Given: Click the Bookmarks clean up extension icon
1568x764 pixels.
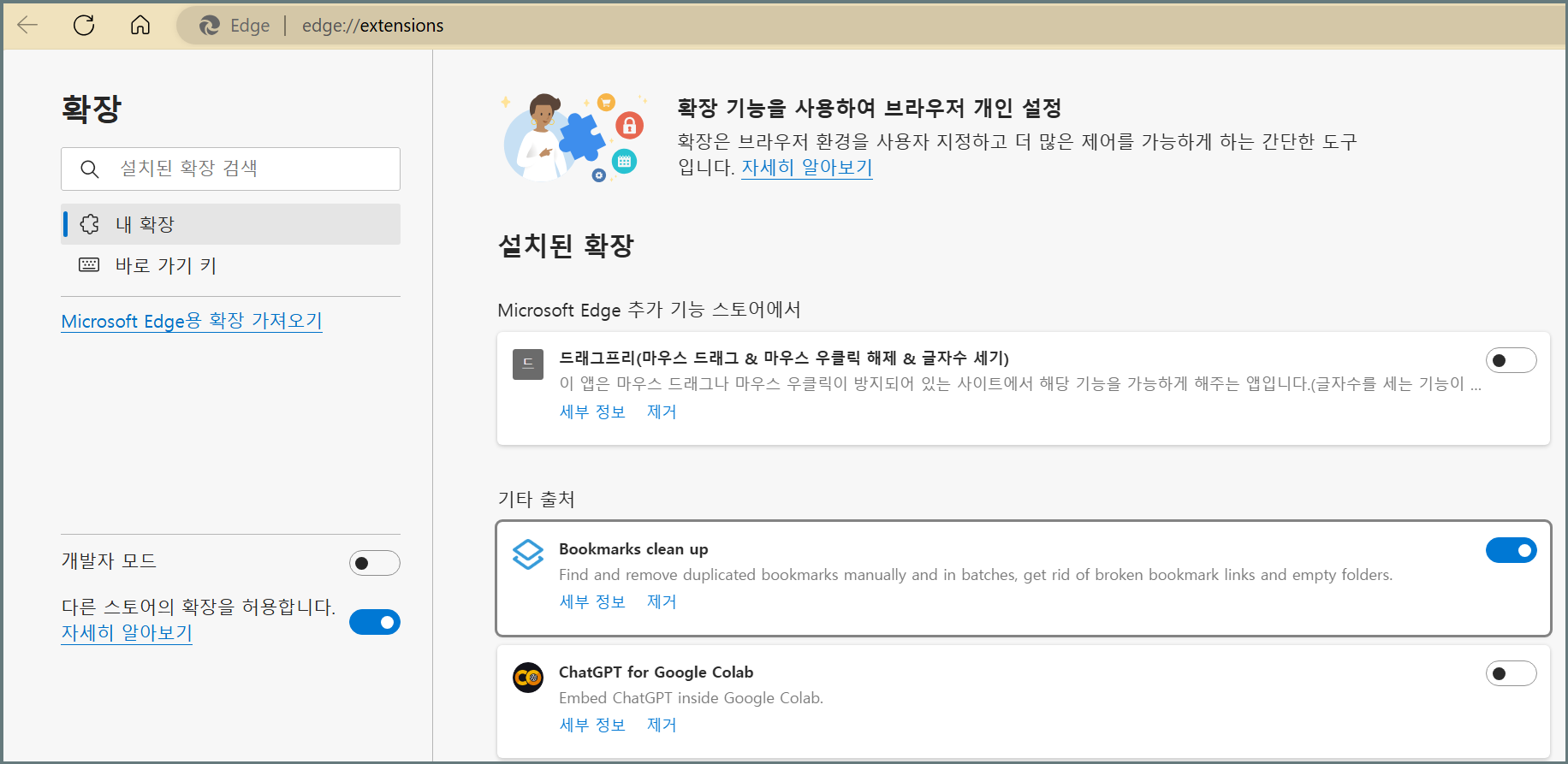Looking at the screenshot, I should [x=528, y=554].
